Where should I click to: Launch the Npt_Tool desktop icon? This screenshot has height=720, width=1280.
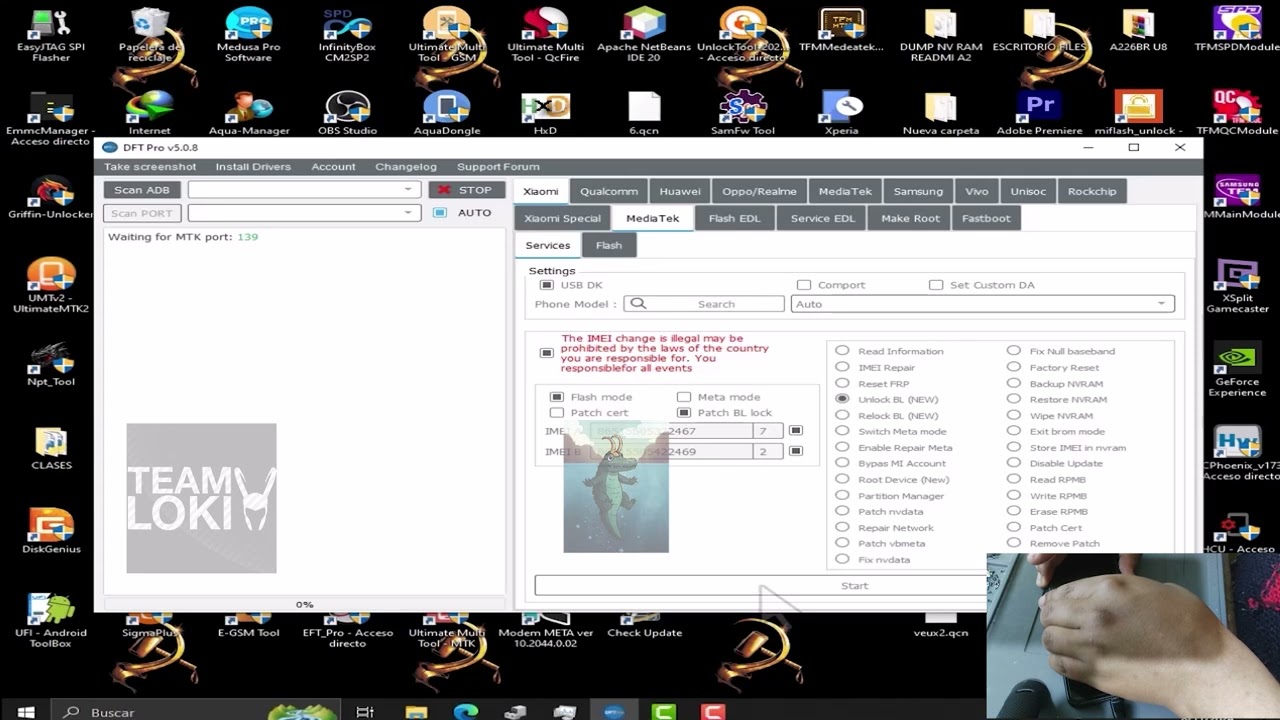click(51, 365)
